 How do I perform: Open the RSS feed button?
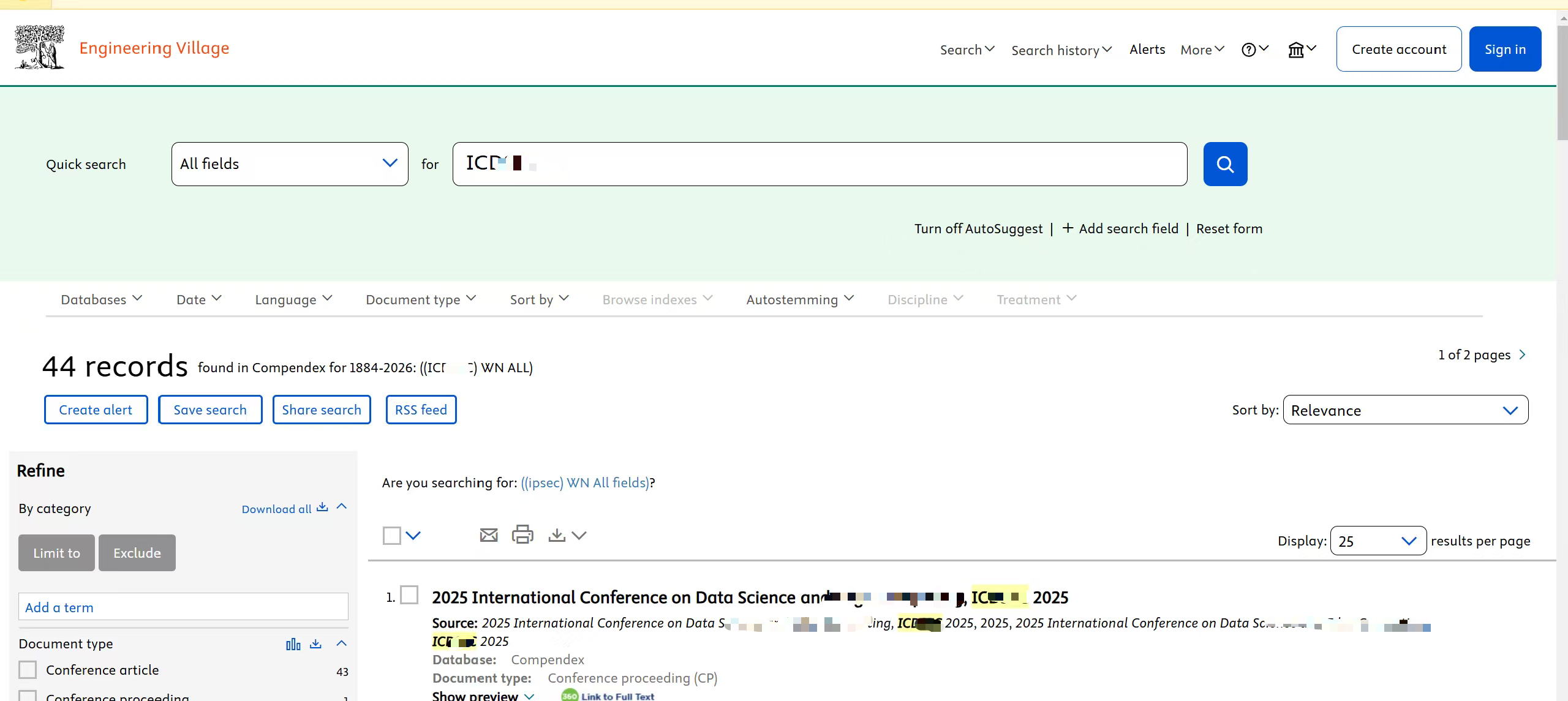coord(421,410)
